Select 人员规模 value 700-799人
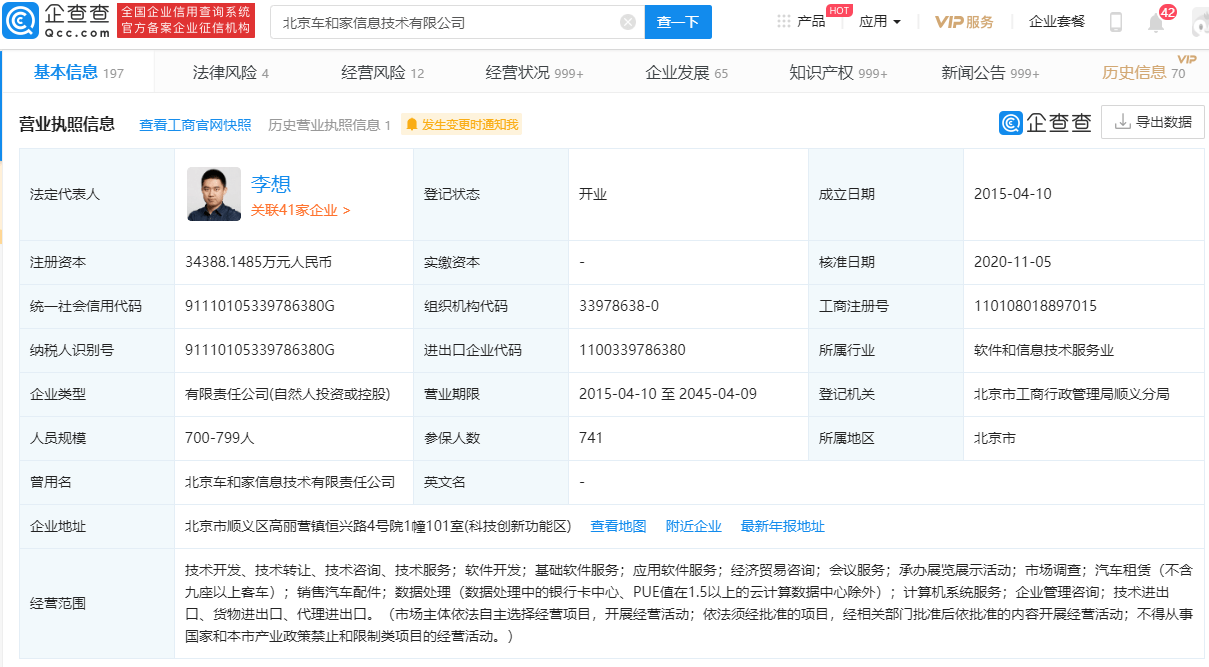 pos(220,438)
